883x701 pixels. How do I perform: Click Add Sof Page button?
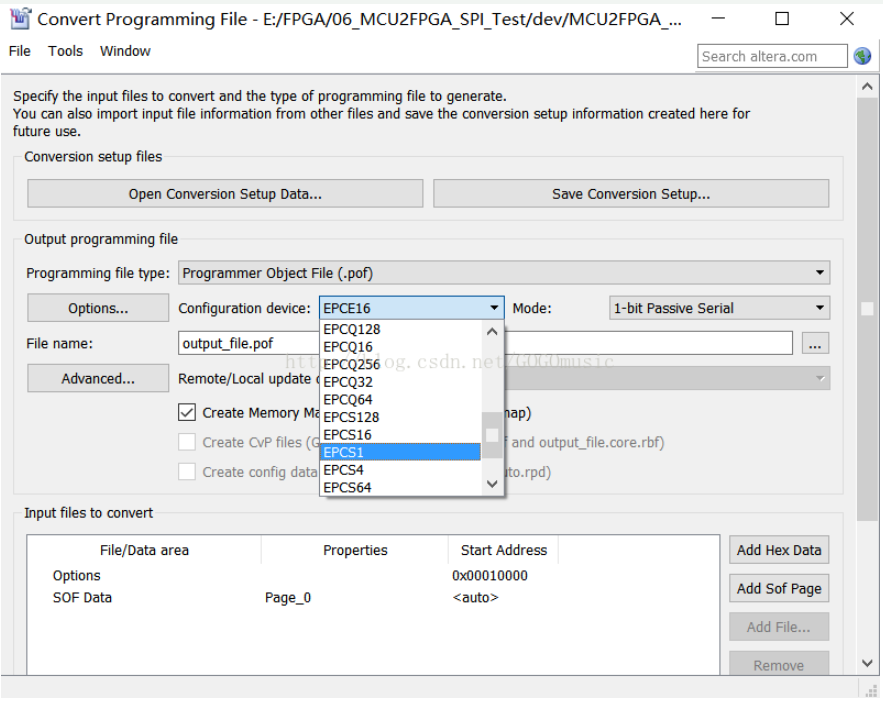pyautogui.click(x=779, y=588)
